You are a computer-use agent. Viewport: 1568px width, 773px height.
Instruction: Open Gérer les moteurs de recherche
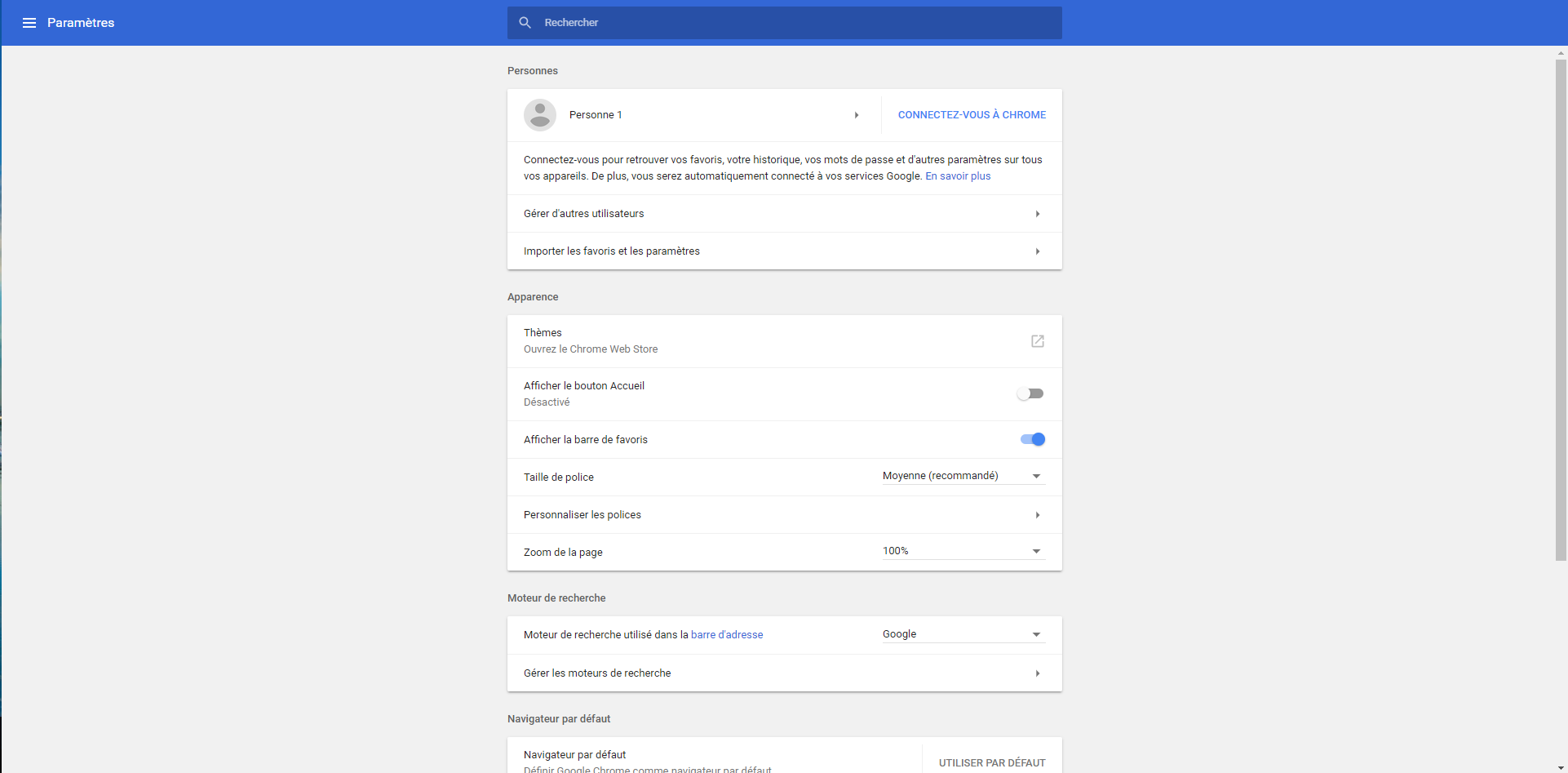(785, 673)
